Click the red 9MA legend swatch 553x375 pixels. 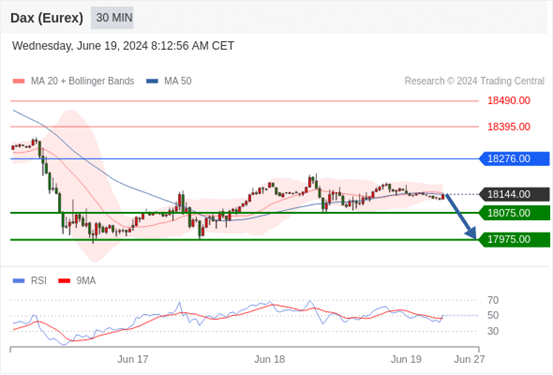(64, 281)
